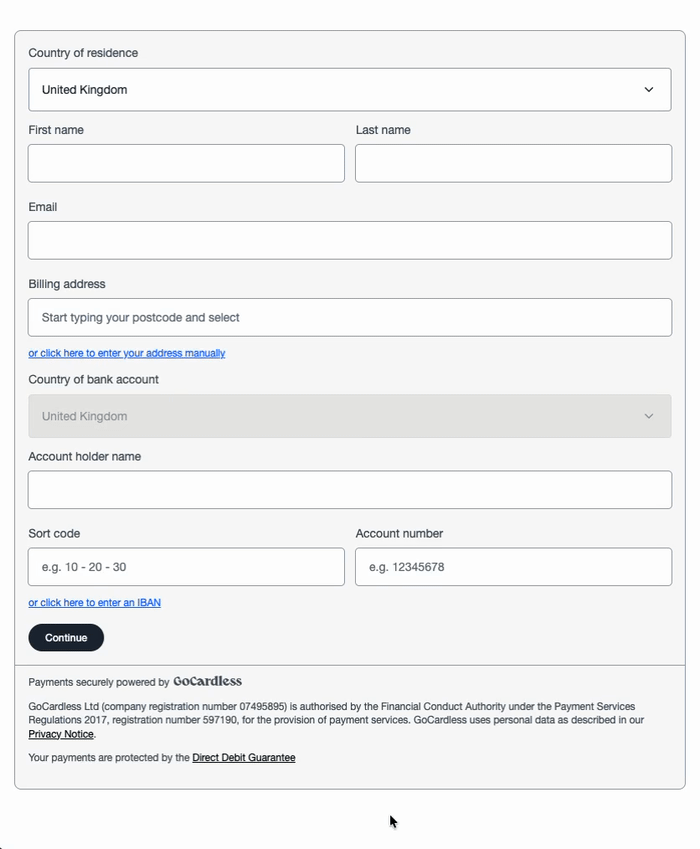The height and width of the screenshot is (849, 700).
Task: Click into the Email text box
Action: (350, 240)
